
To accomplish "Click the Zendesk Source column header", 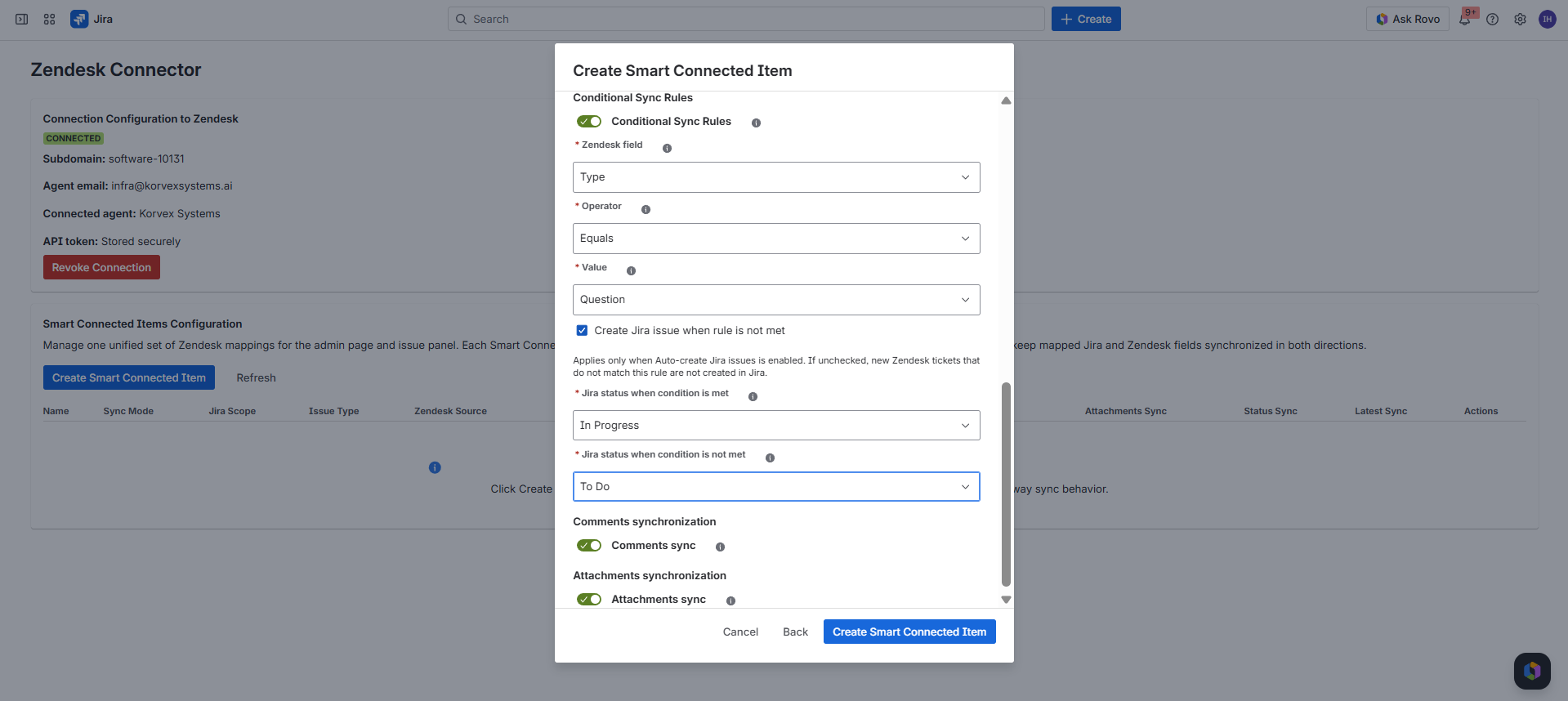I will pos(450,411).
